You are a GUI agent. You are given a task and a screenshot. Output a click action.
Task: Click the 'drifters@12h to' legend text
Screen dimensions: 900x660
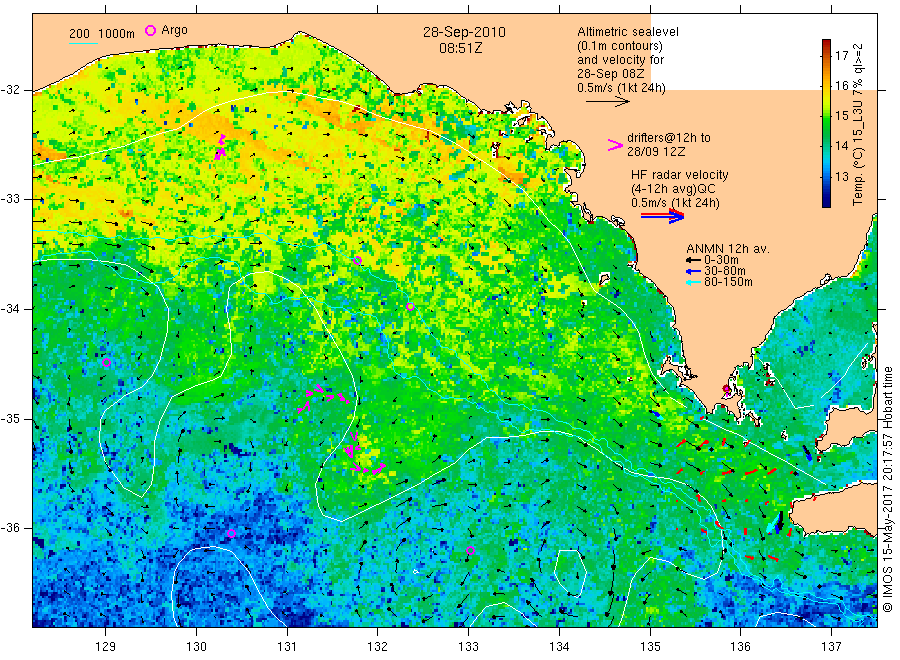pos(669,138)
